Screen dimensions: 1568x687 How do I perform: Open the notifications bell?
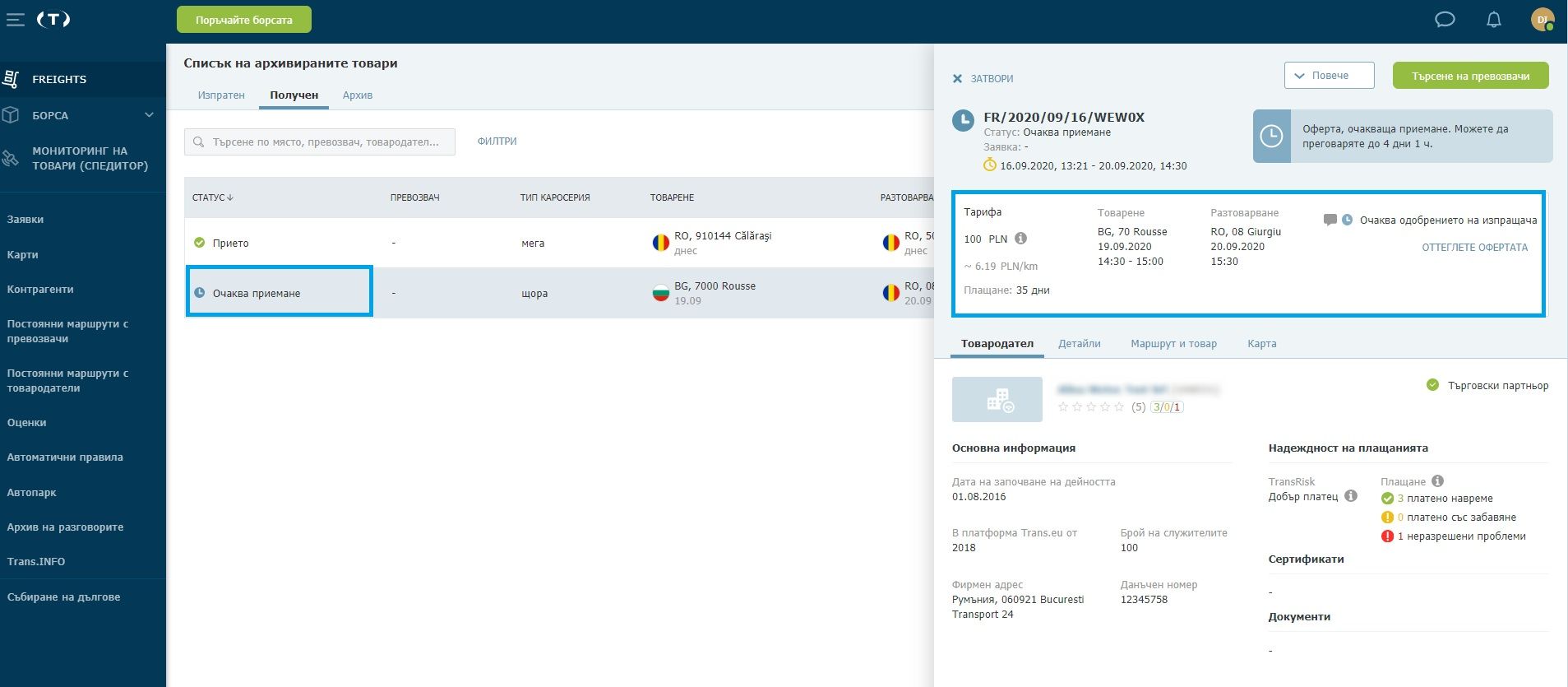(x=1494, y=20)
